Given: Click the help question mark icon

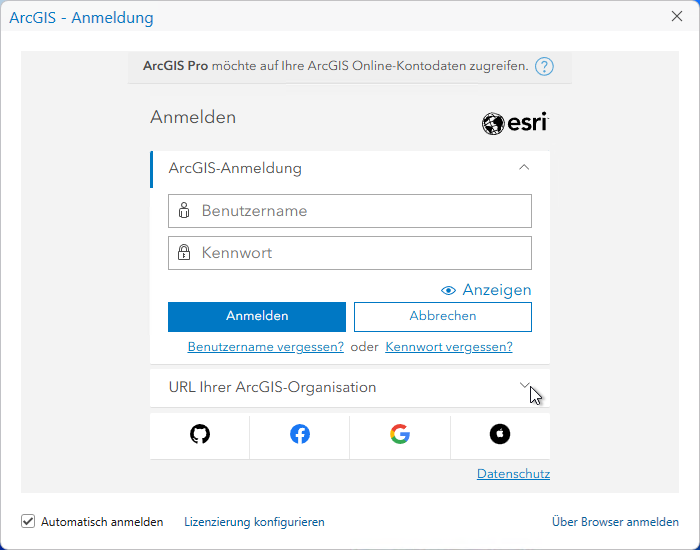Looking at the screenshot, I should [x=544, y=67].
